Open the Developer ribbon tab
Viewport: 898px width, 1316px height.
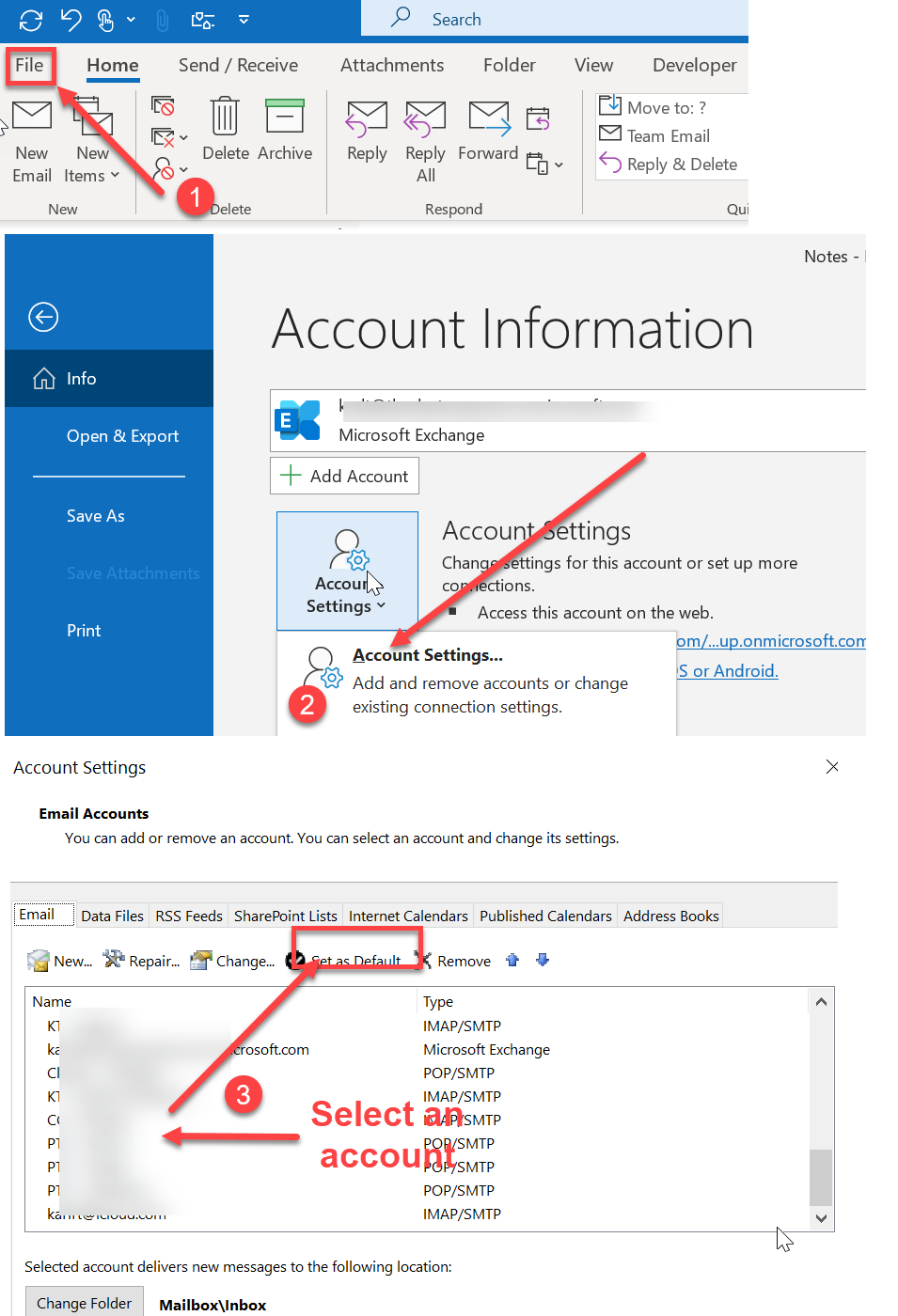pos(695,65)
